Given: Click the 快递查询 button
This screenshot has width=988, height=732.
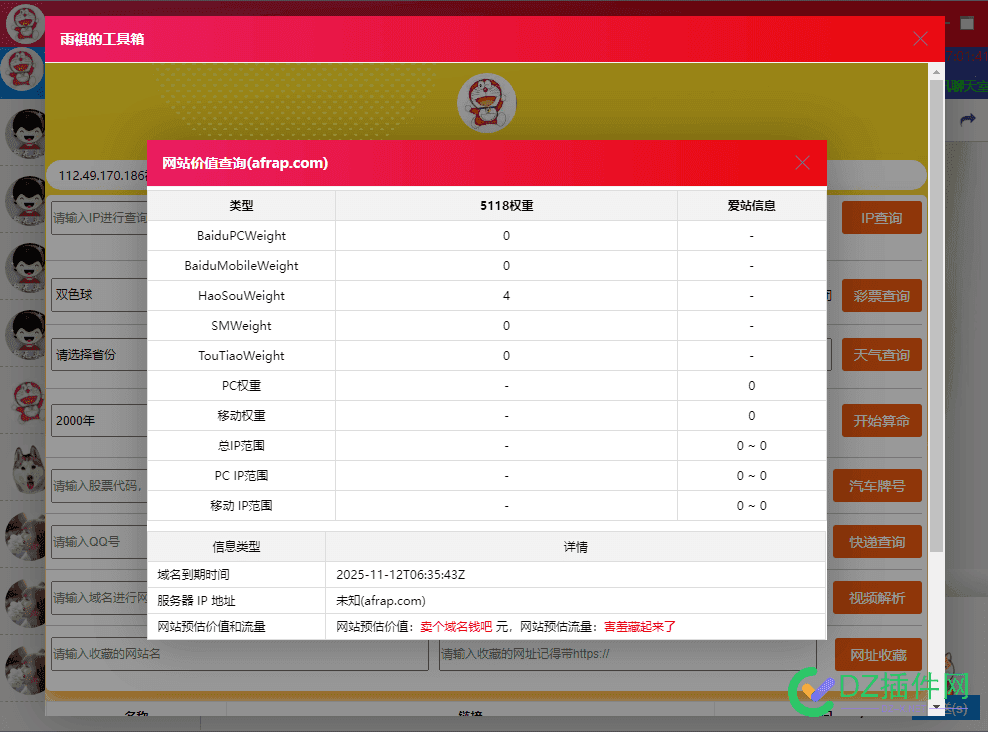Looking at the screenshot, I should click(x=877, y=542).
